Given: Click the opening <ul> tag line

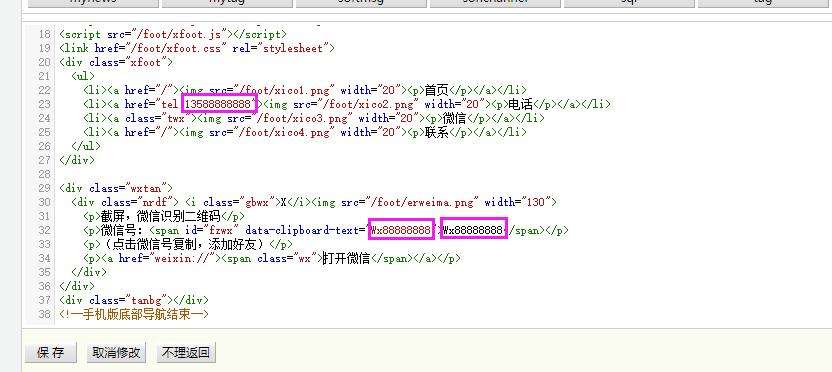Looking at the screenshot, I should click(83, 76).
